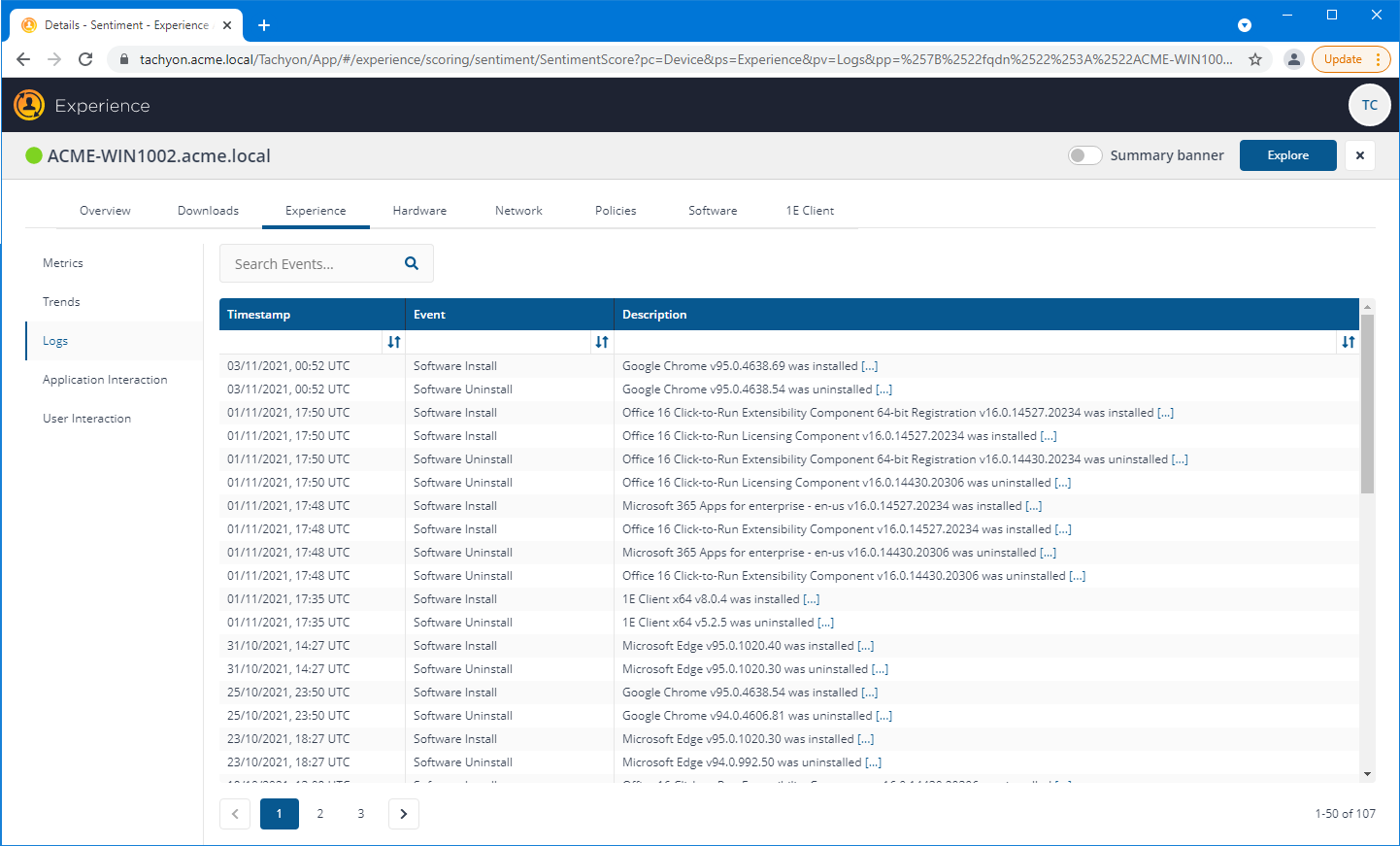
Task: Go to page 2 of logs
Action: pyautogui.click(x=320, y=814)
